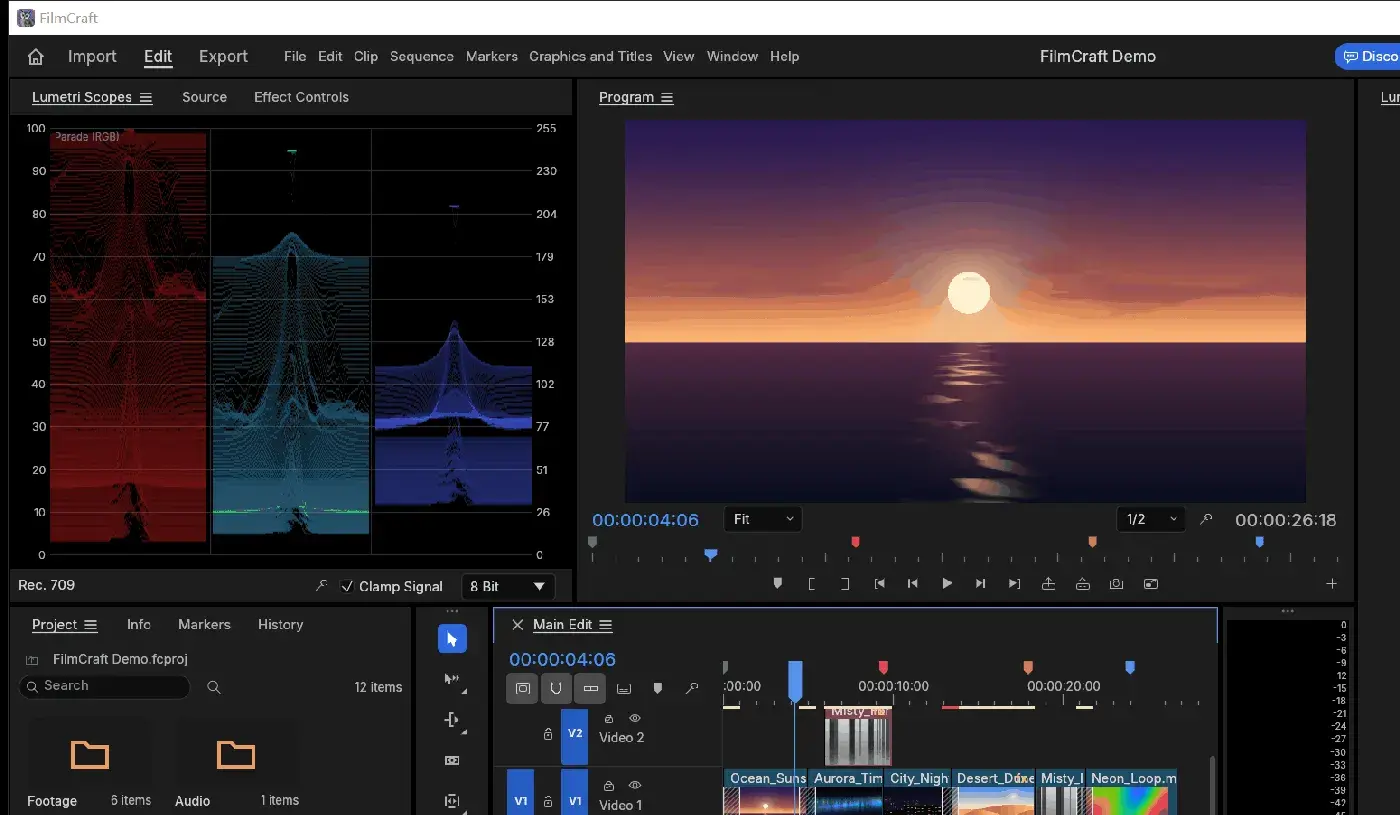Toggle snapping magnet in timeline
The image size is (1400, 815).
pyautogui.click(x=557, y=688)
